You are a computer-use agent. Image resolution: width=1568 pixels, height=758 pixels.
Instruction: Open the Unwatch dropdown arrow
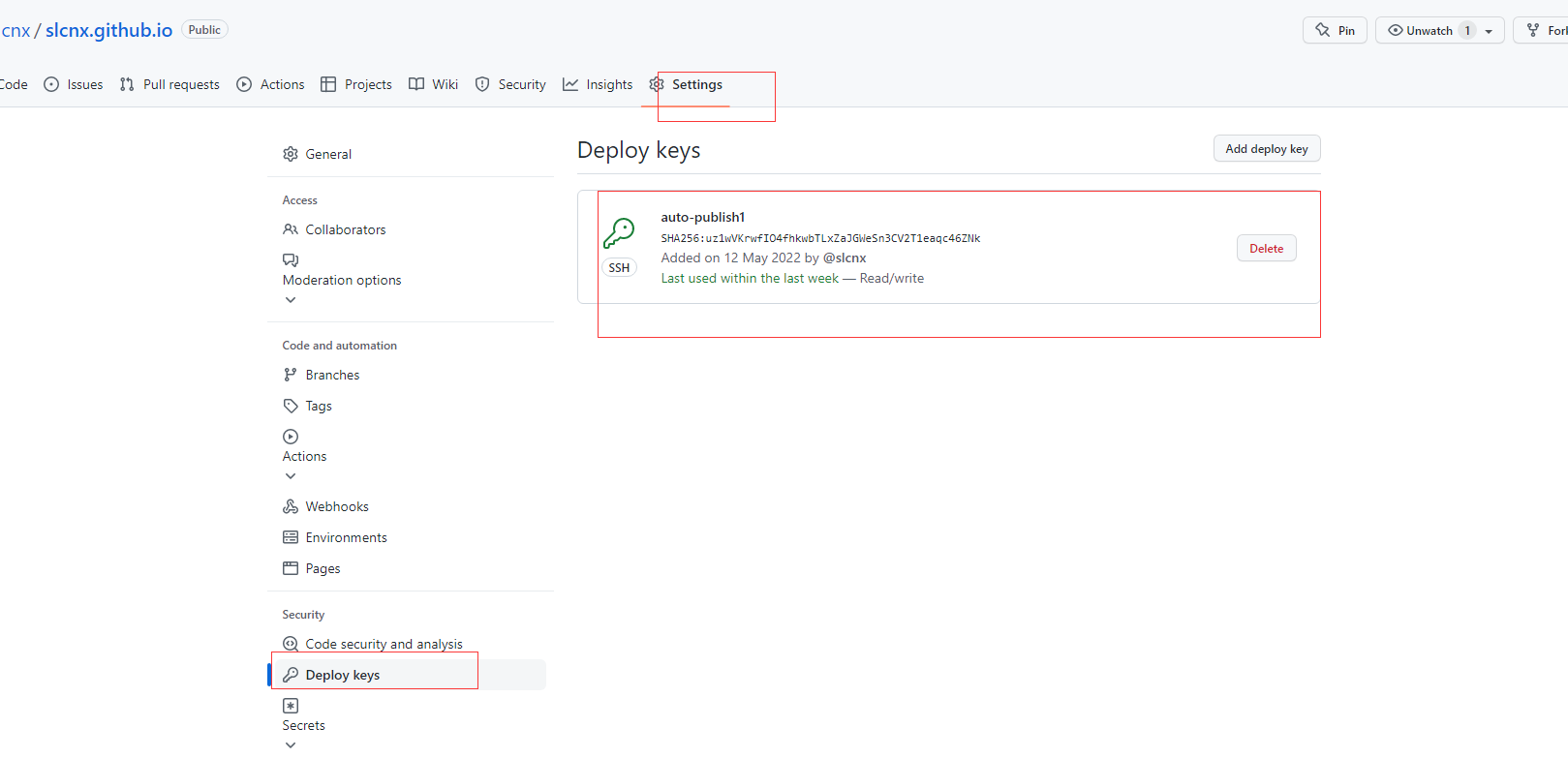[1489, 31]
